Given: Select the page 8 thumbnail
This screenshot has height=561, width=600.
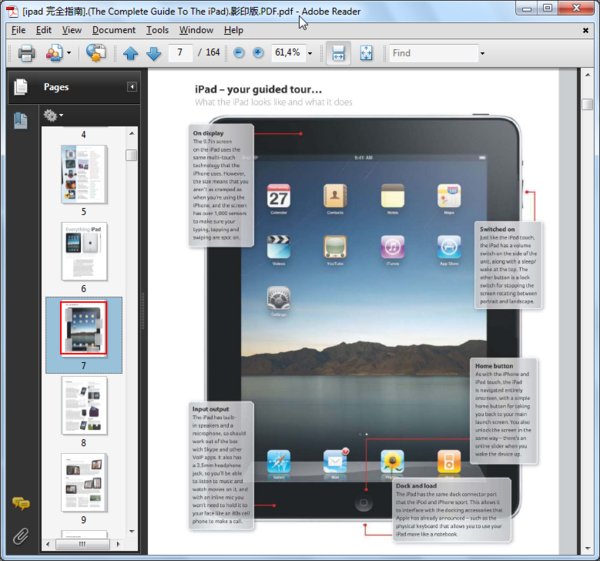Looking at the screenshot, I should point(84,406).
